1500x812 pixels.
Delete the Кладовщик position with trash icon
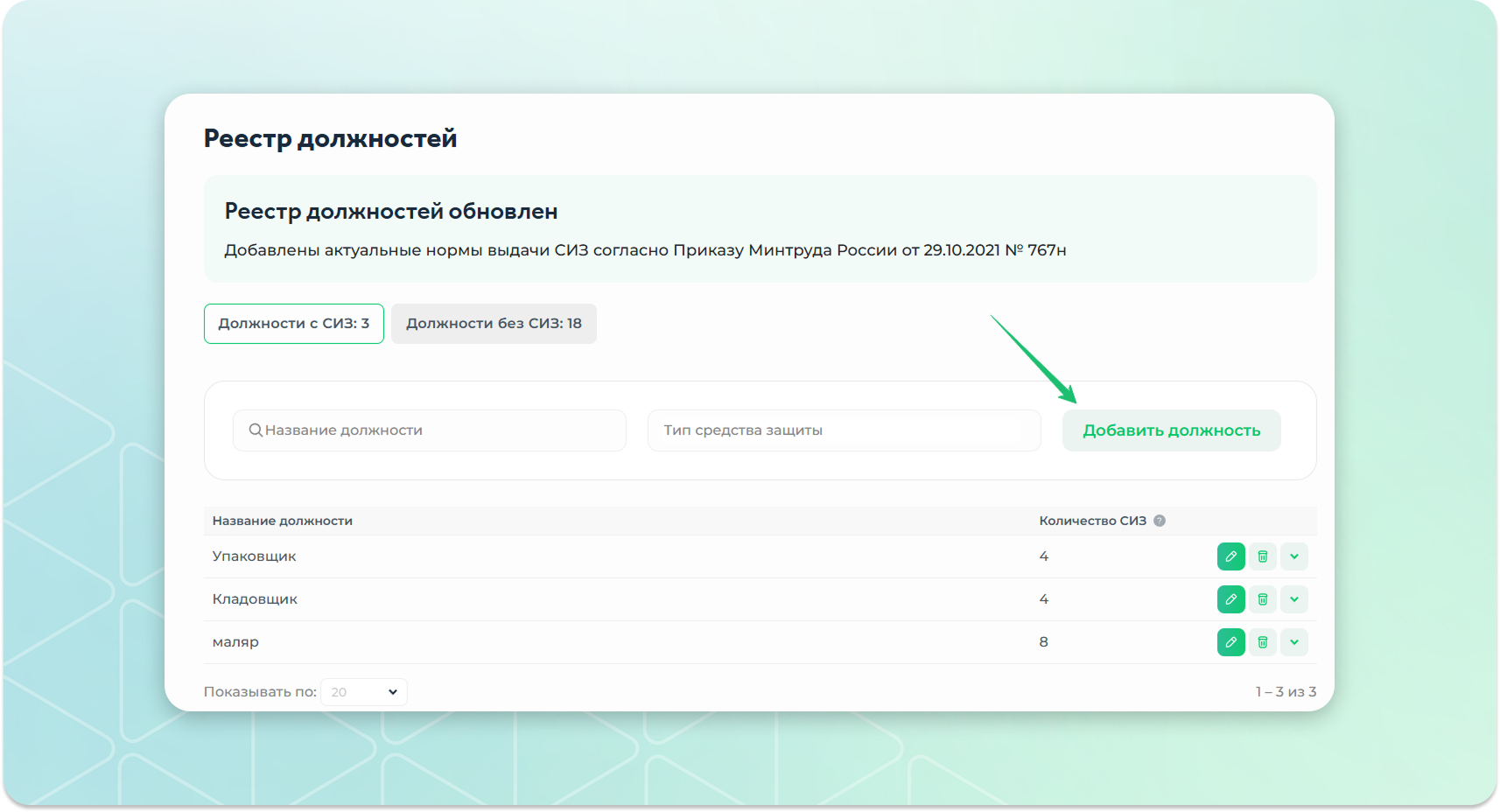point(1262,599)
